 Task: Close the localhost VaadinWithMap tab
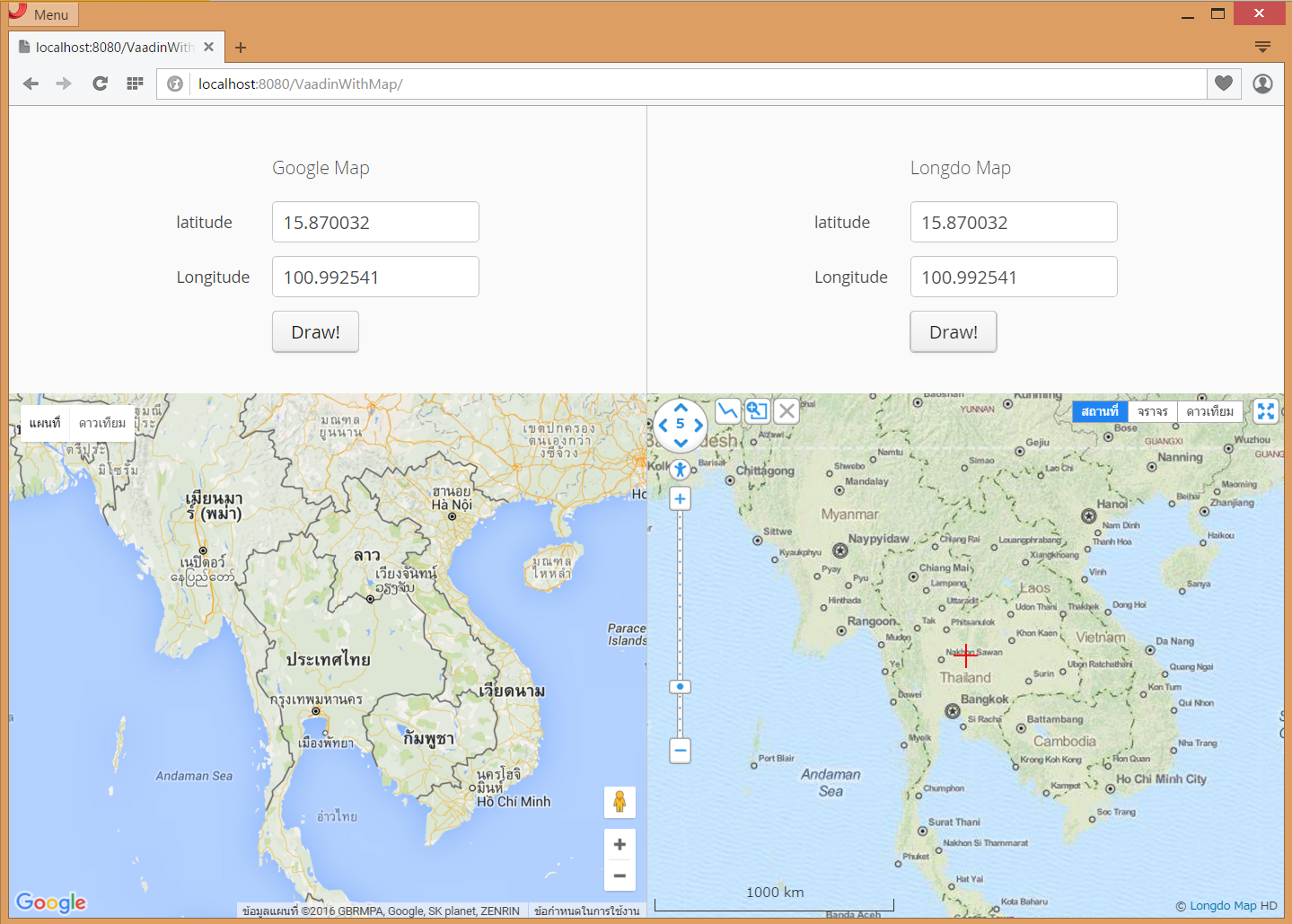pyautogui.click(x=208, y=47)
